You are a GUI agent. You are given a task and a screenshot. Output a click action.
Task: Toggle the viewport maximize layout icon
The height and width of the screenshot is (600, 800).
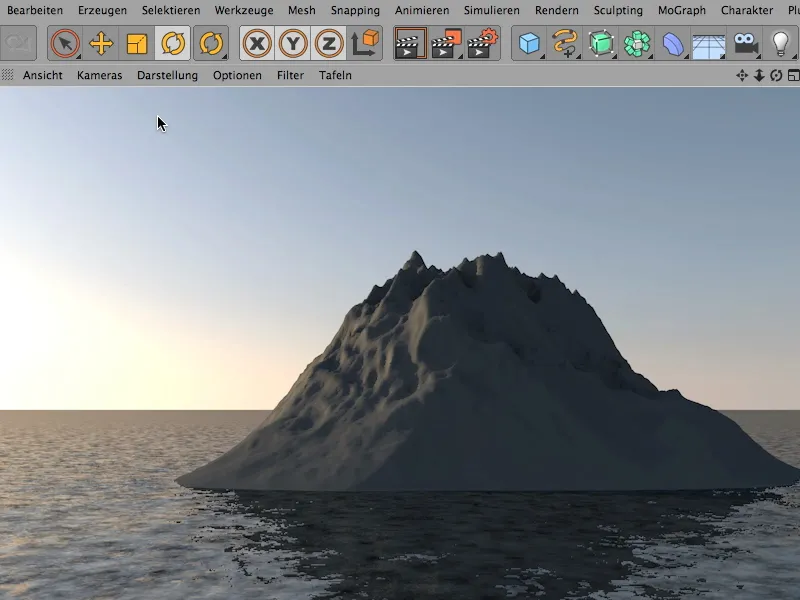click(793, 76)
